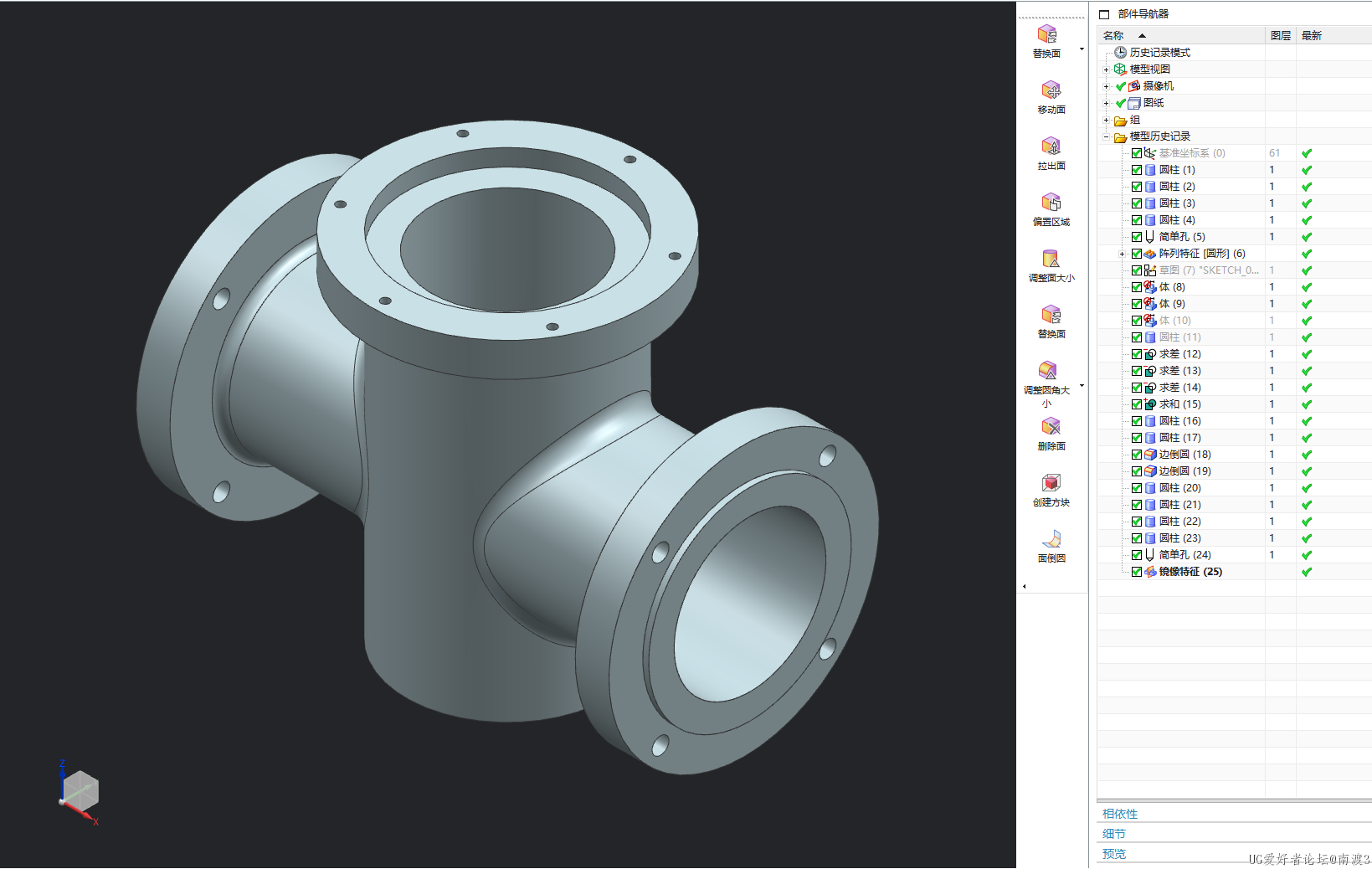This screenshot has height=869, width=1372.
Task: Click the sketch icon of 草图 (7)
Action: [1150, 270]
